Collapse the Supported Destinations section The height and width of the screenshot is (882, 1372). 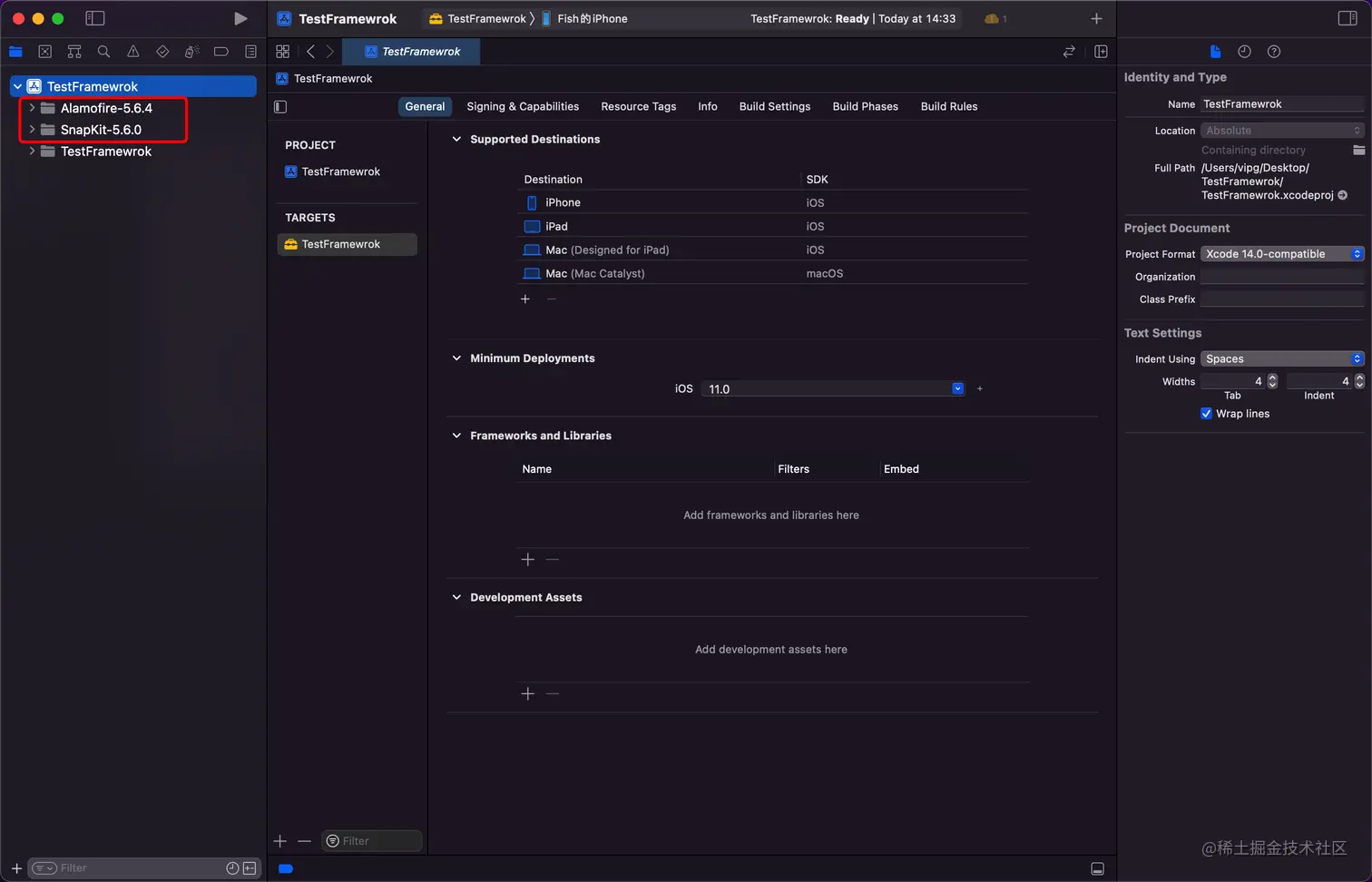point(456,139)
